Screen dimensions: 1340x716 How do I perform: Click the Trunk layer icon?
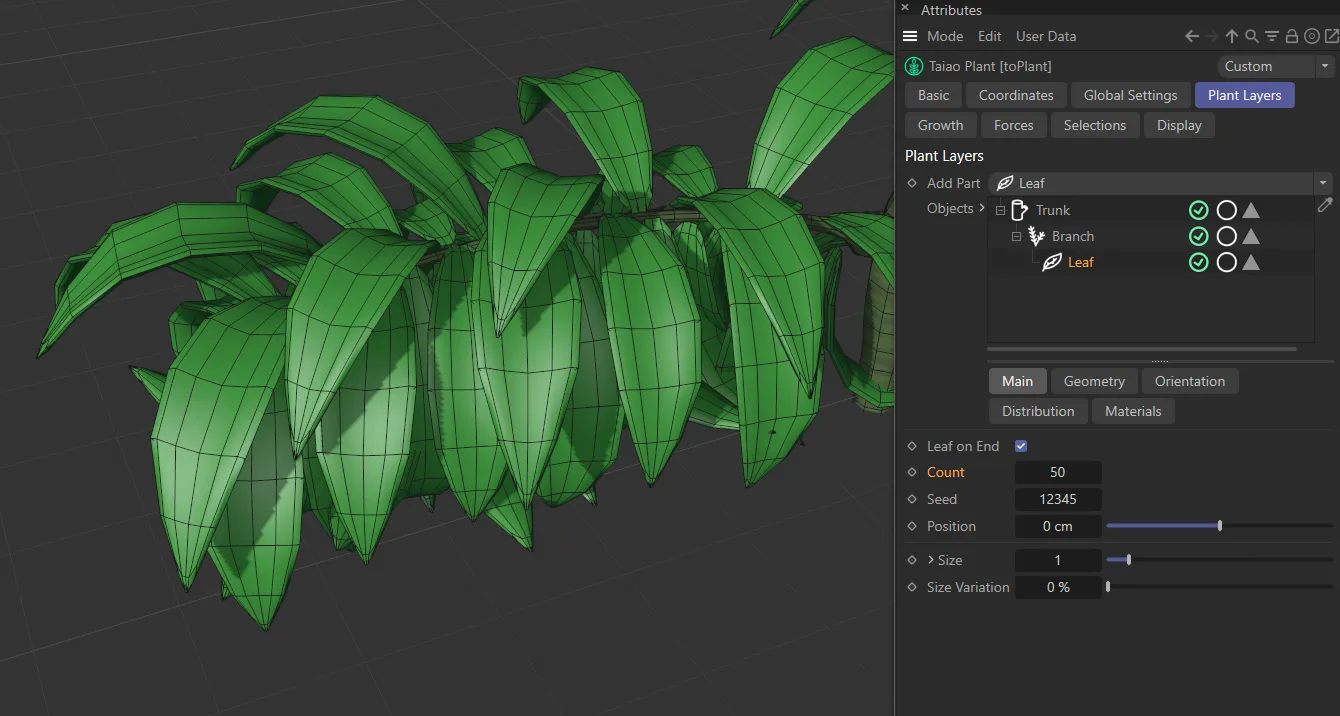[x=1021, y=210]
